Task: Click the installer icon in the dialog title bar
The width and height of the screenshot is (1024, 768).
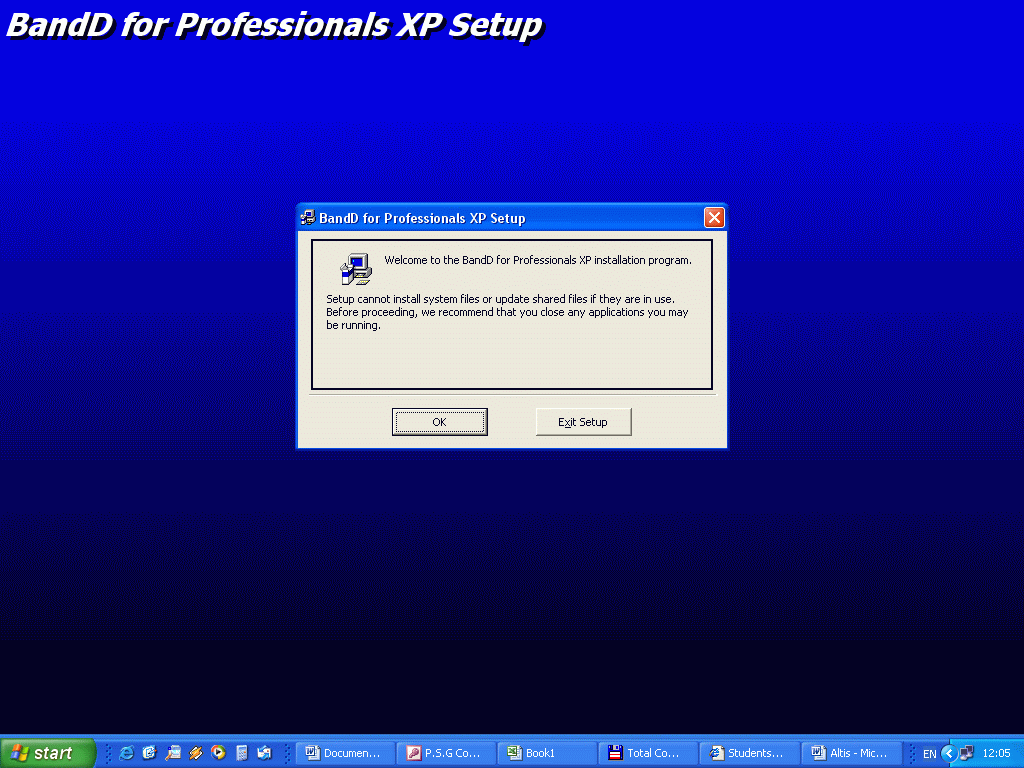Action: point(308,217)
